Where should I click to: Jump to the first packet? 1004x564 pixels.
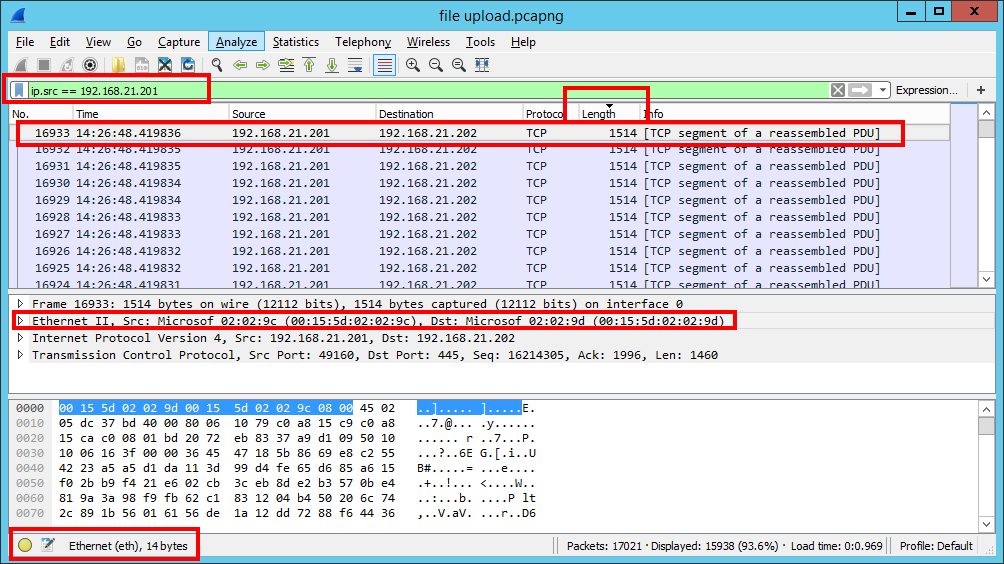point(309,65)
